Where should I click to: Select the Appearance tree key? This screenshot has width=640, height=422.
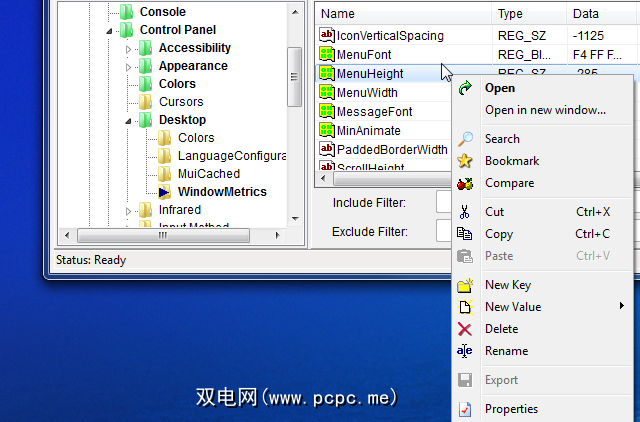point(193,66)
